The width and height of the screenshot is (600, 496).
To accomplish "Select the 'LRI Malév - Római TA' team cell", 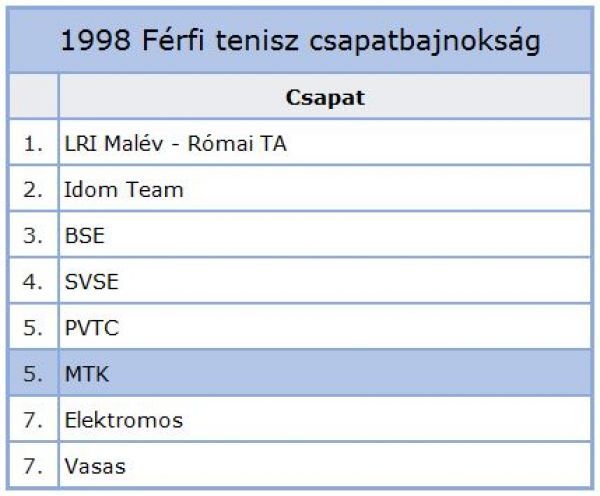I will tap(325, 143).
